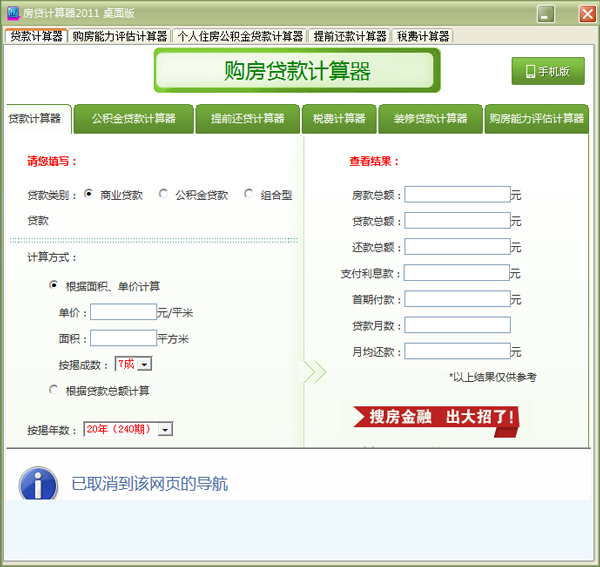Click the 请您填写 heading

(52, 161)
